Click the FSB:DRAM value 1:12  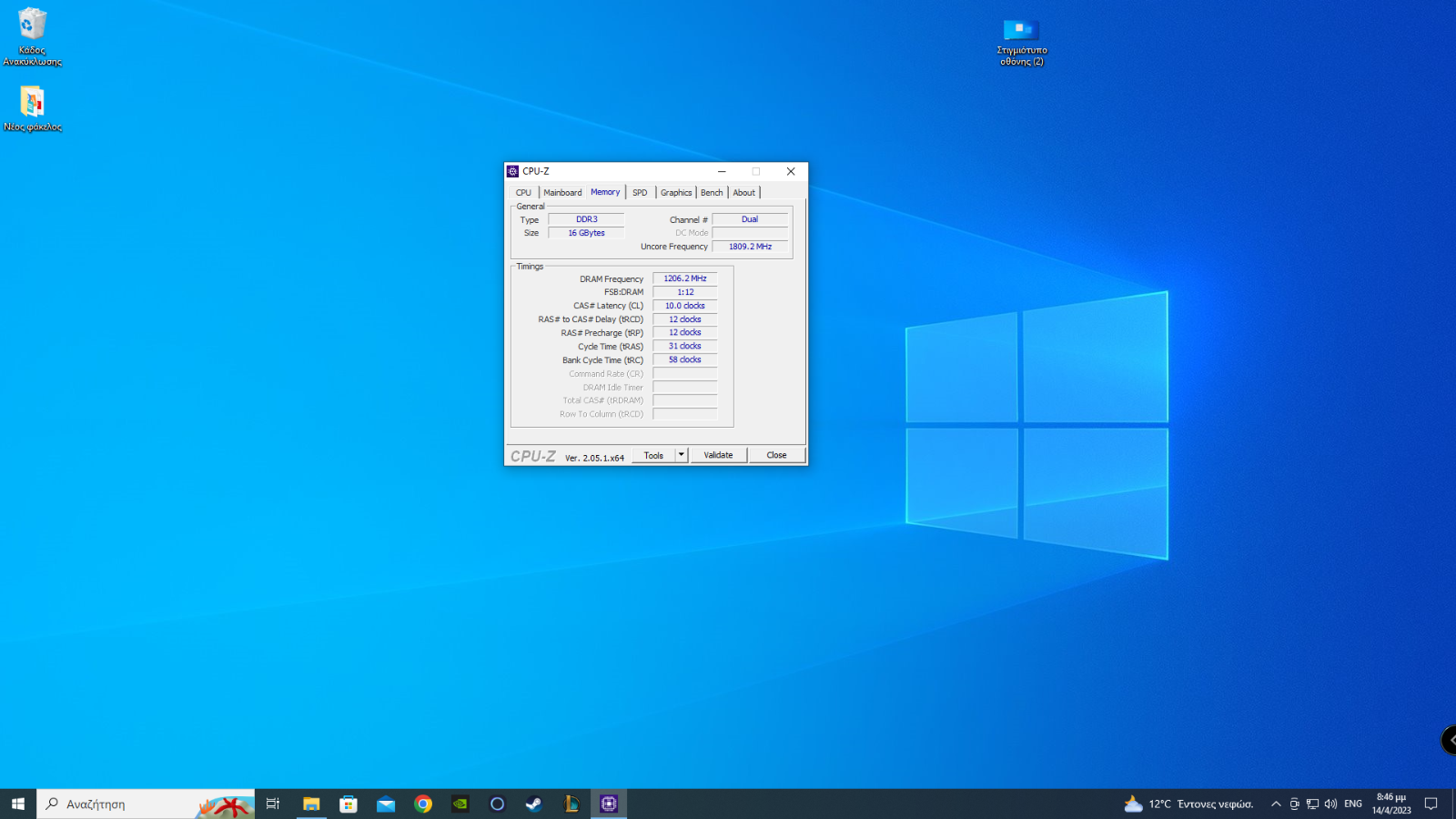point(685,292)
